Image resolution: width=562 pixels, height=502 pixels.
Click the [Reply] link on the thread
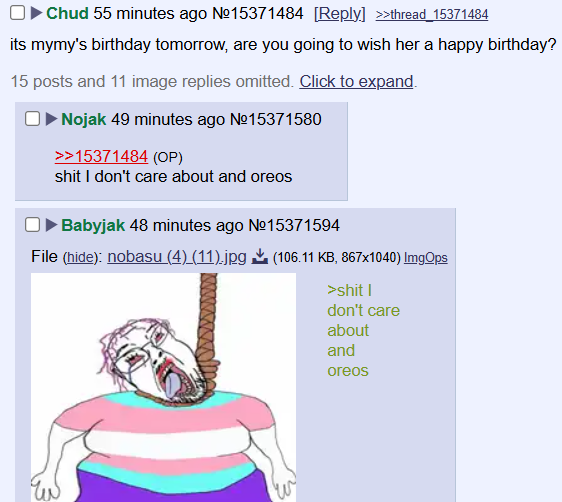[x=340, y=14]
